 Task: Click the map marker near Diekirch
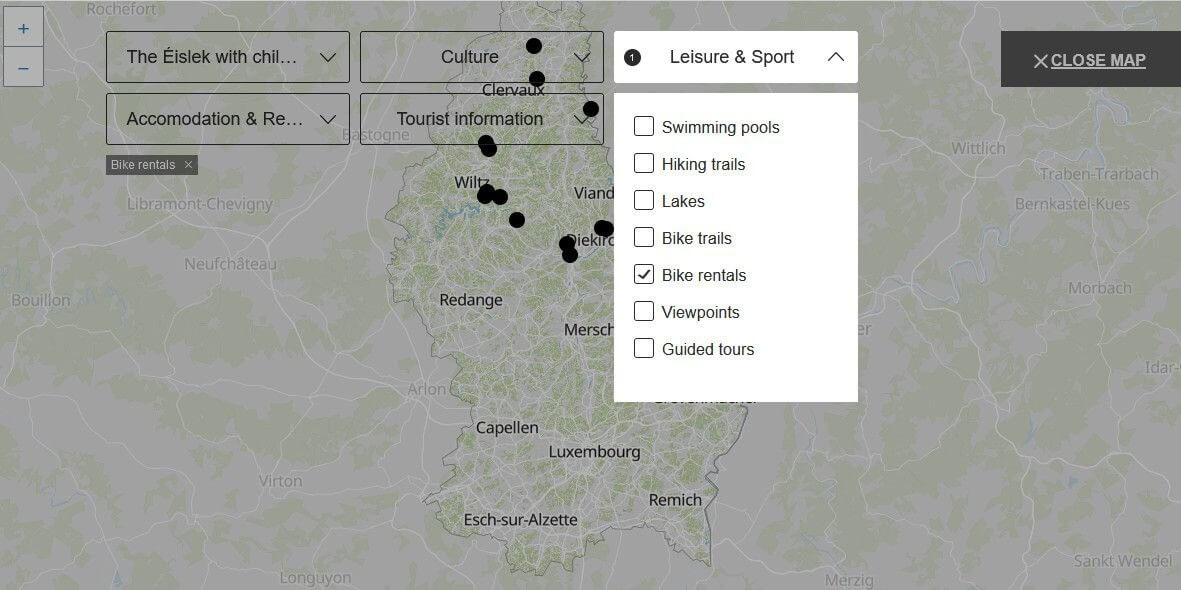coord(603,228)
